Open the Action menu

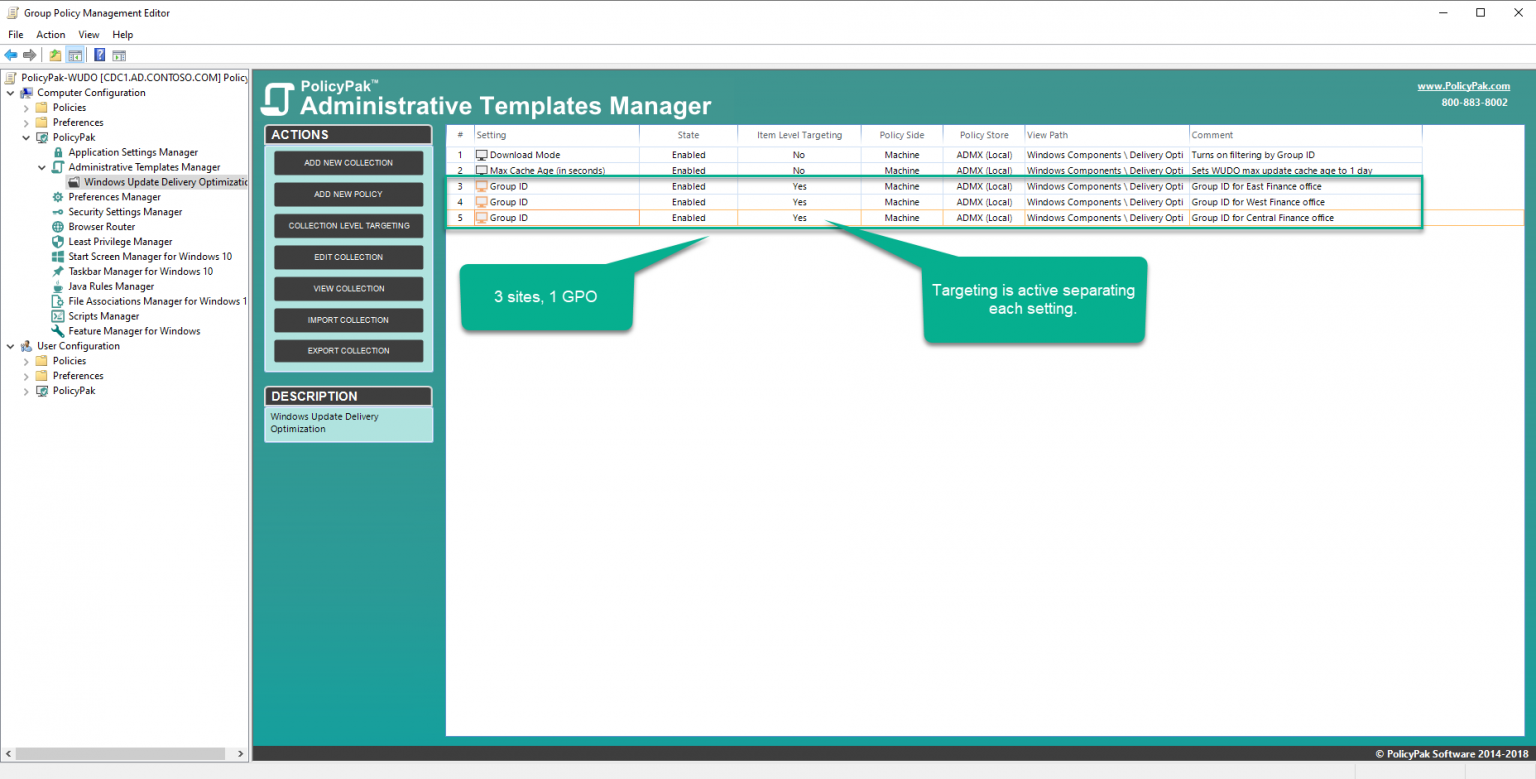click(x=50, y=35)
